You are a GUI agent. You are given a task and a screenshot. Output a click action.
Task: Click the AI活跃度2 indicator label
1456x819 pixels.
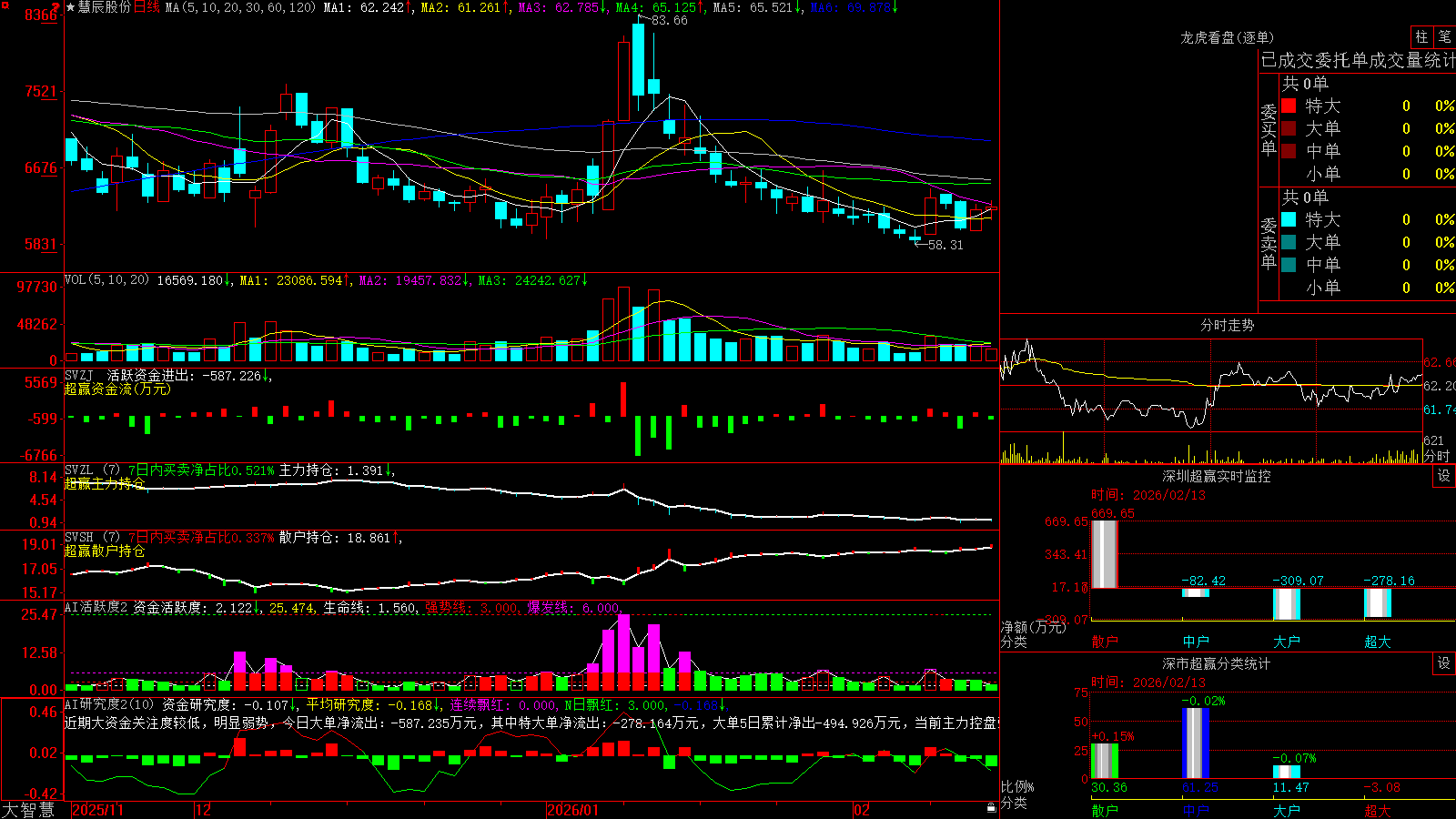pyautogui.click(x=96, y=607)
